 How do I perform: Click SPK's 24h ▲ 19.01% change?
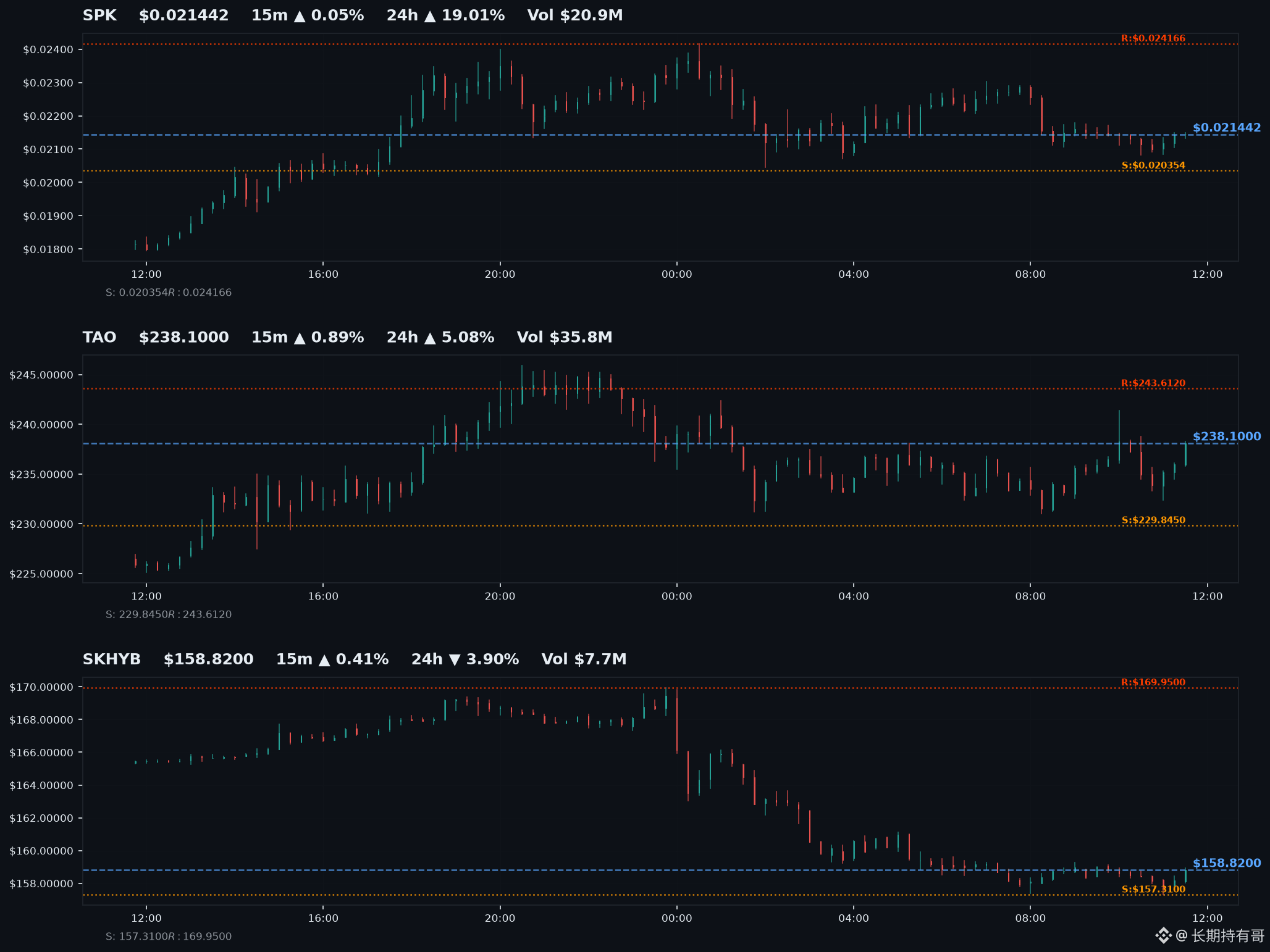point(445,15)
